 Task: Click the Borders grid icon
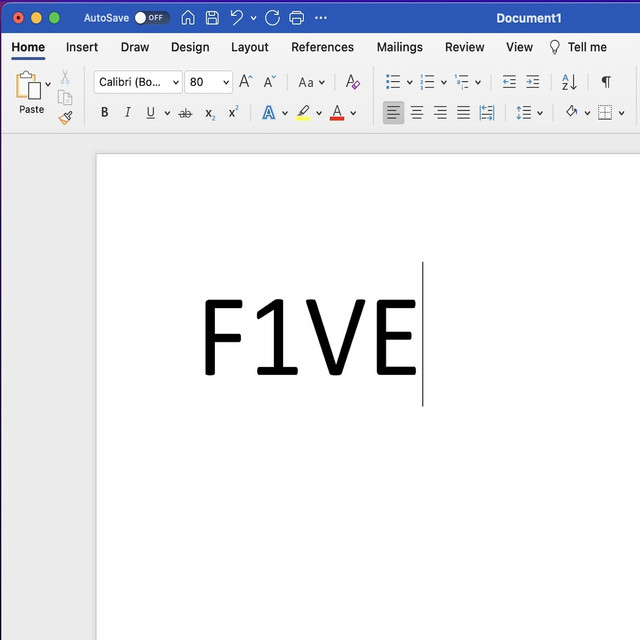[605, 113]
